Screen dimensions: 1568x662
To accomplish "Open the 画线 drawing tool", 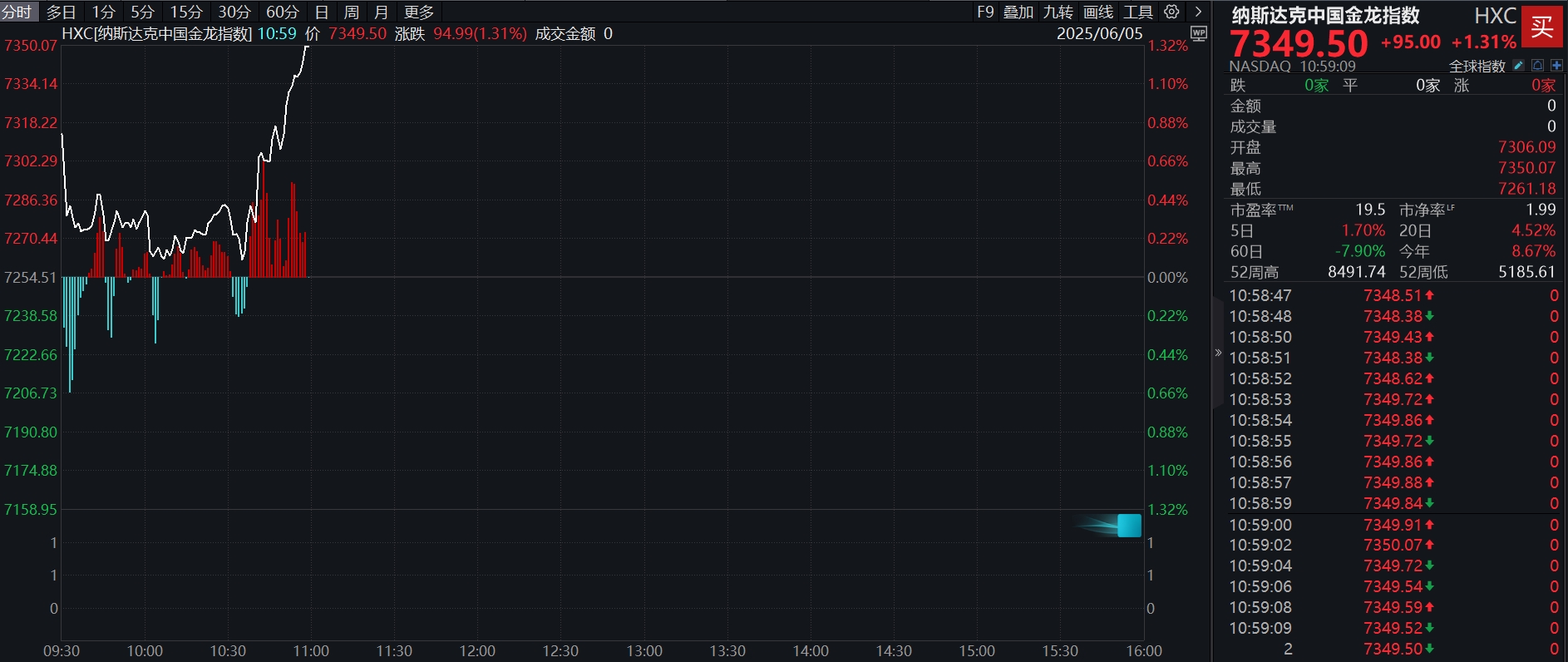I will [x=1098, y=12].
